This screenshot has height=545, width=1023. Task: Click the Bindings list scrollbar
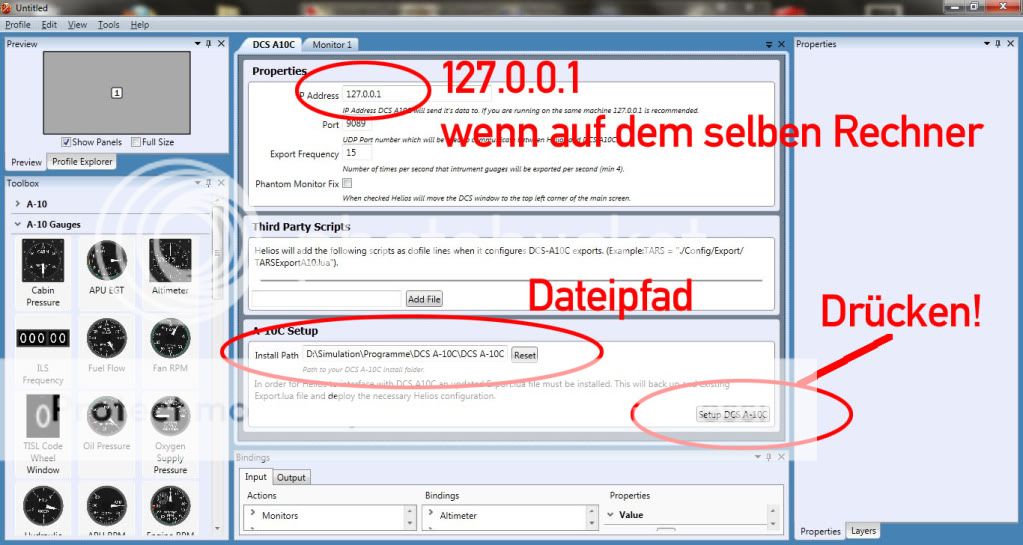(x=591, y=517)
